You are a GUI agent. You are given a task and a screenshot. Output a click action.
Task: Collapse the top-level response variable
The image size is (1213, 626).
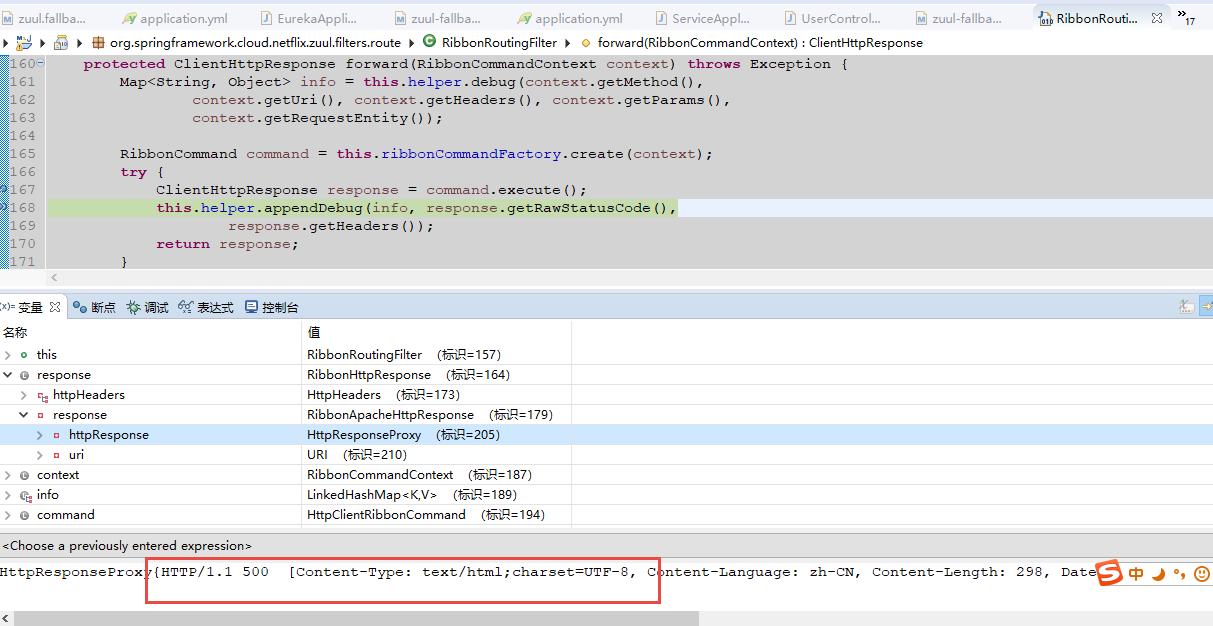[8, 375]
